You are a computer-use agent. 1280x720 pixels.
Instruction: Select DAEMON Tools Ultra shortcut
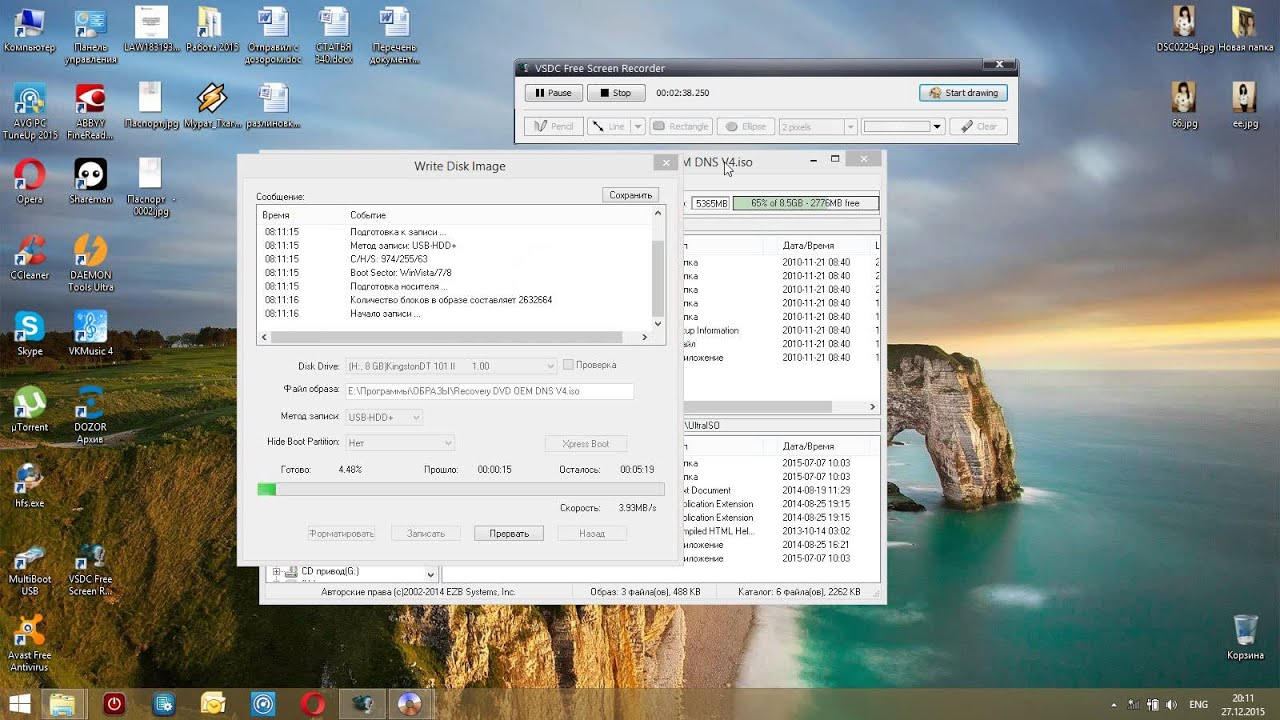[x=91, y=263]
